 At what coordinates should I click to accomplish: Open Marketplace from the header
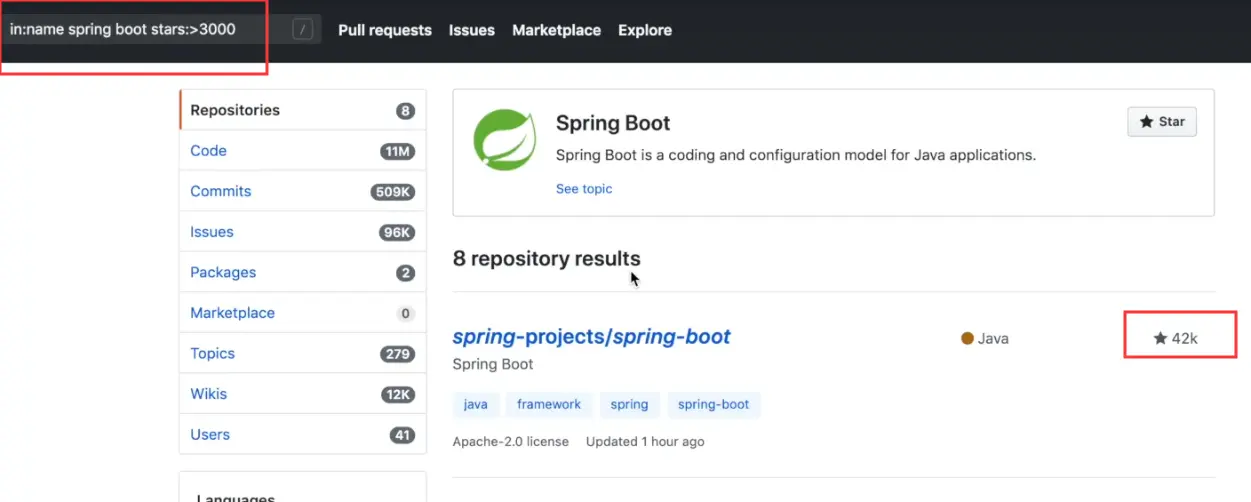click(x=556, y=30)
